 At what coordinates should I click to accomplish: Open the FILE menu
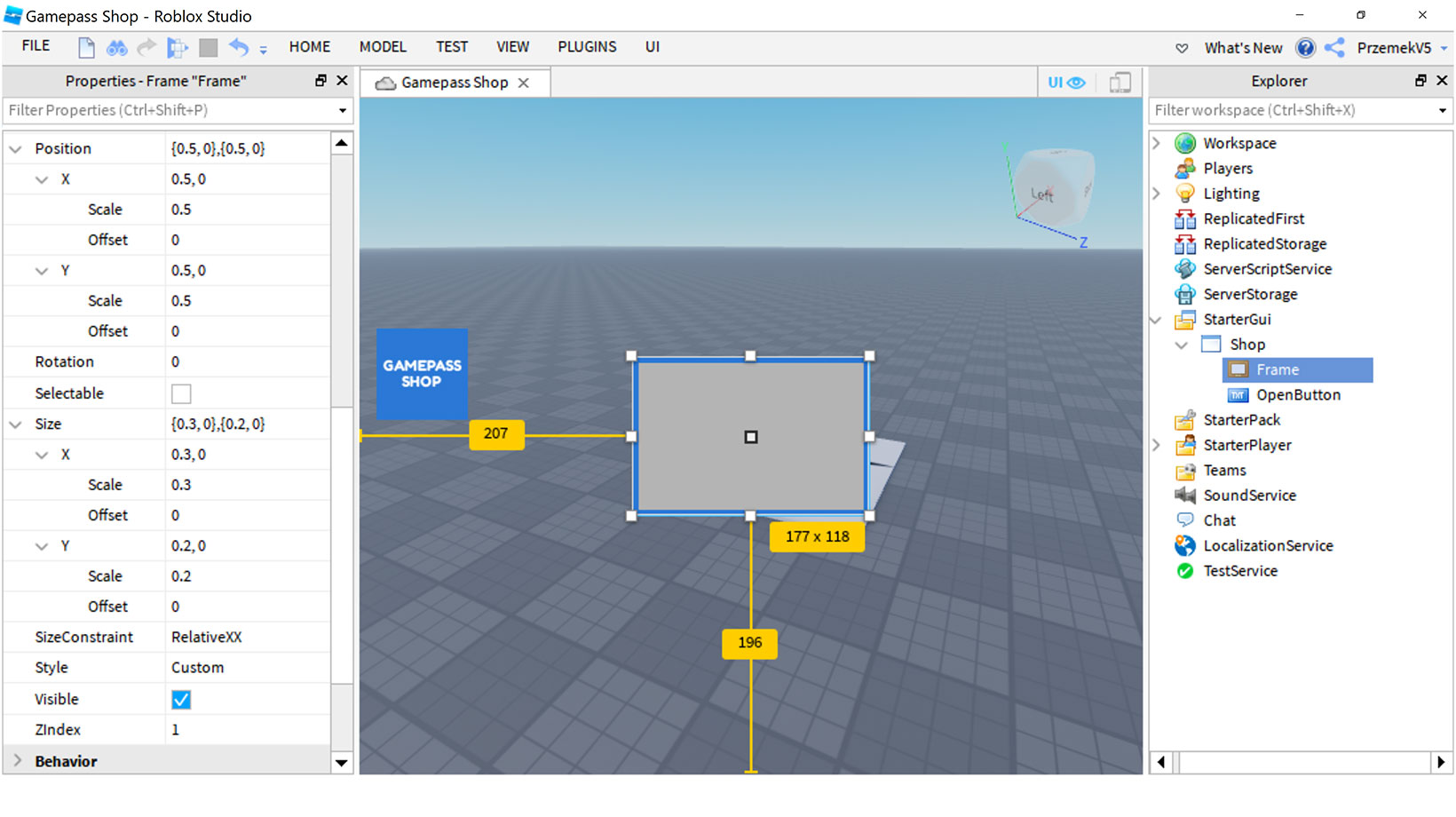(x=36, y=46)
